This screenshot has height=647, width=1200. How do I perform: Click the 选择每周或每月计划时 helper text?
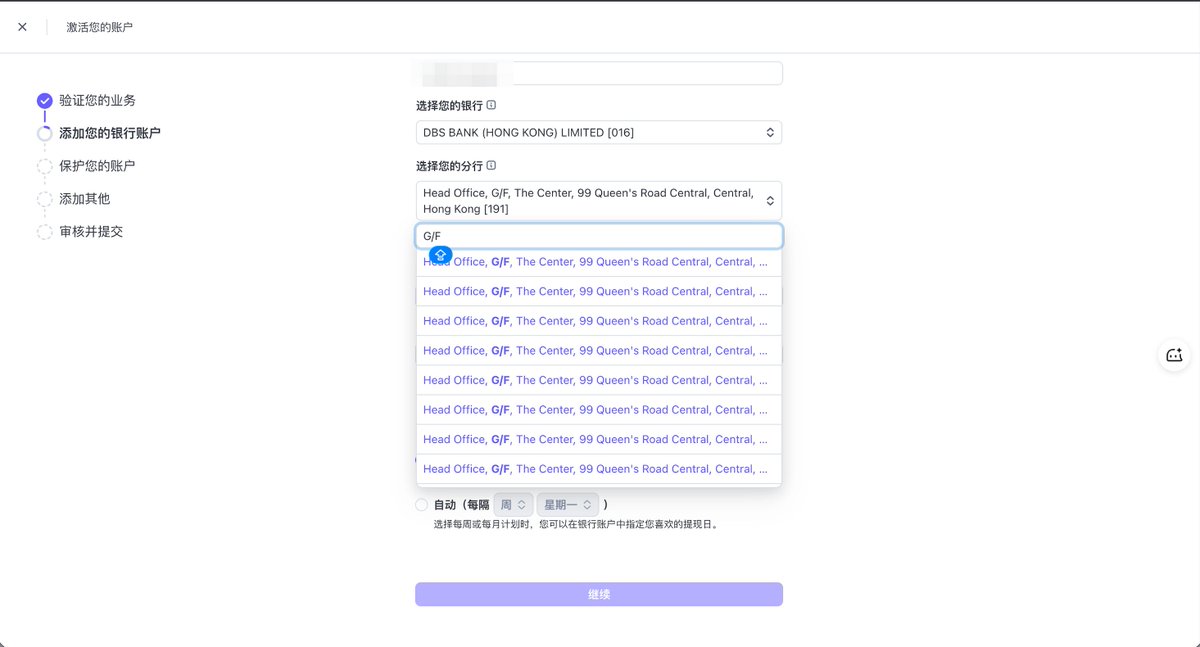(x=575, y=524)
